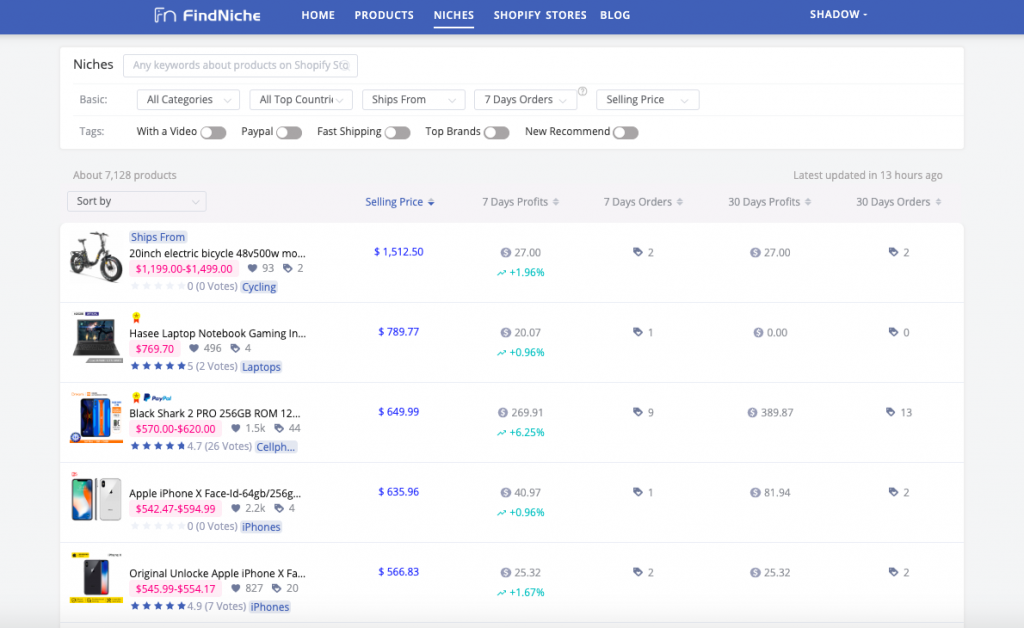Open the Black Shark 2 PRO product link
1024x628 pixels.
pyautogui.click(x=215, y=413)
